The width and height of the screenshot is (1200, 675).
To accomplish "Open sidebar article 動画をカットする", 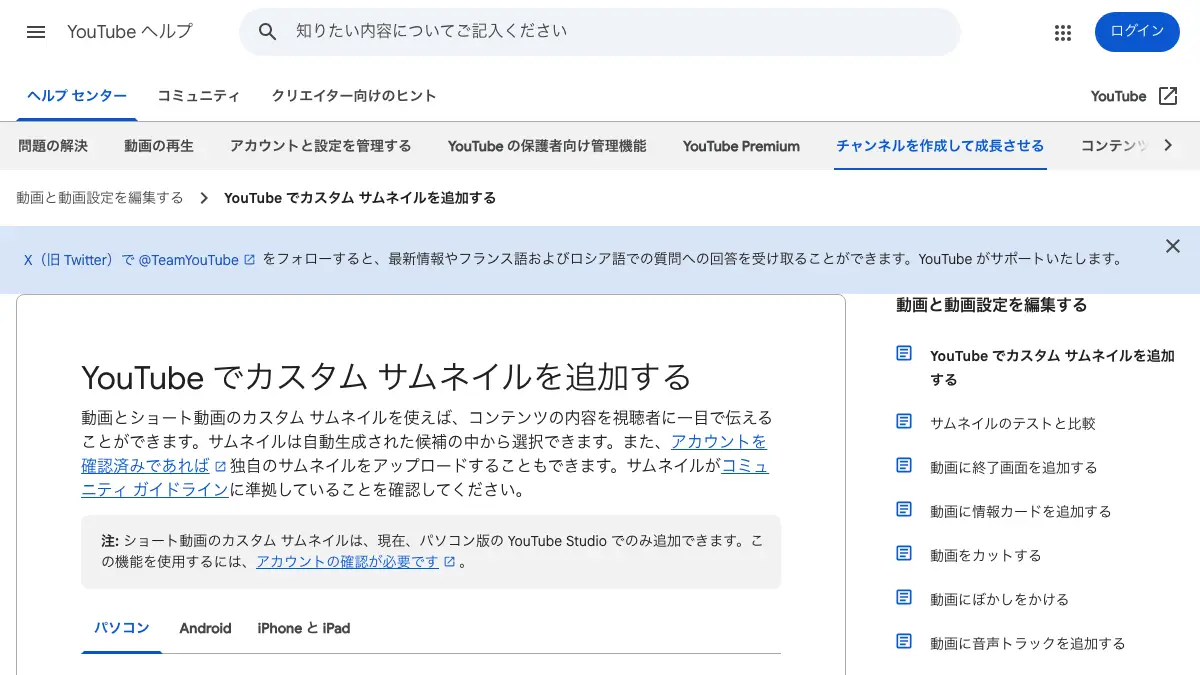I will 986,555.
